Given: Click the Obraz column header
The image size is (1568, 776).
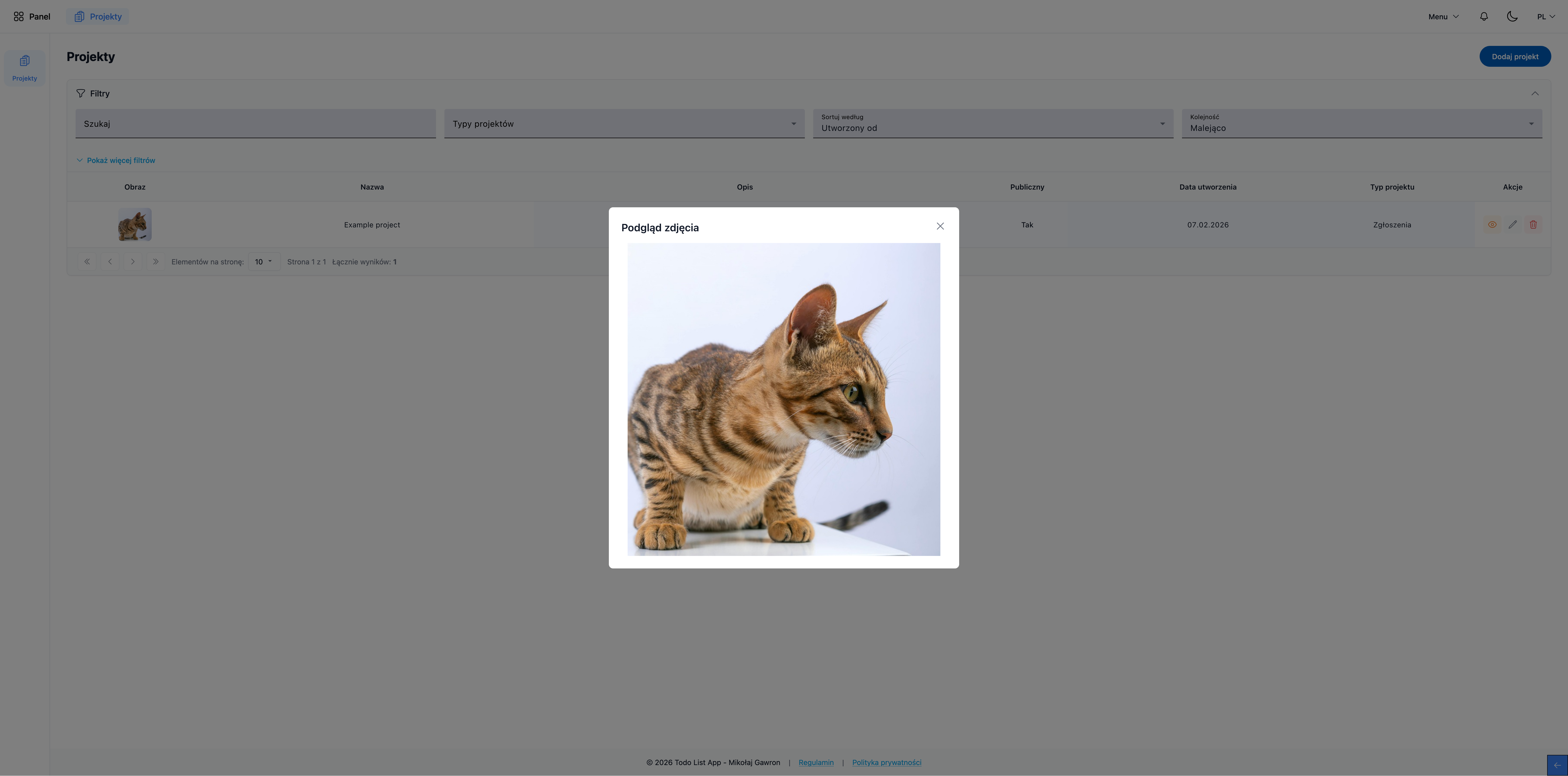Looking at the screenshot, I should tap(134, 187).
